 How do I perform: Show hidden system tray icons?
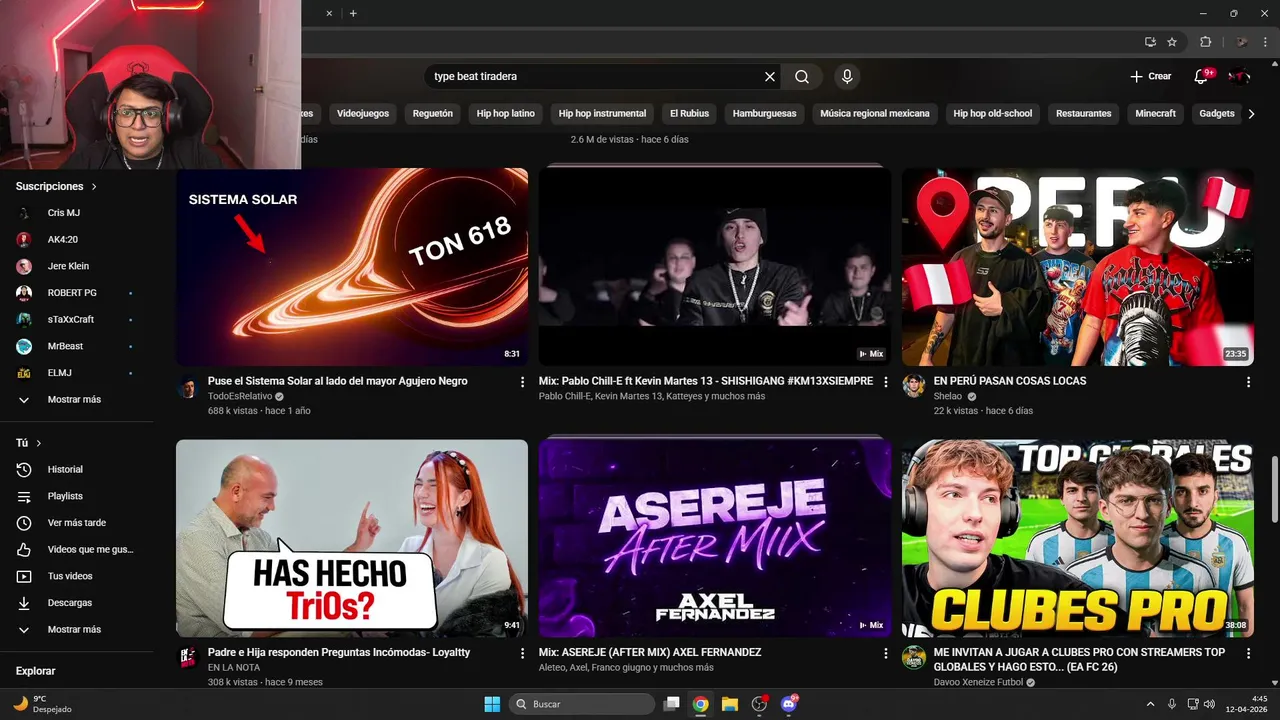coord(1150,704)
